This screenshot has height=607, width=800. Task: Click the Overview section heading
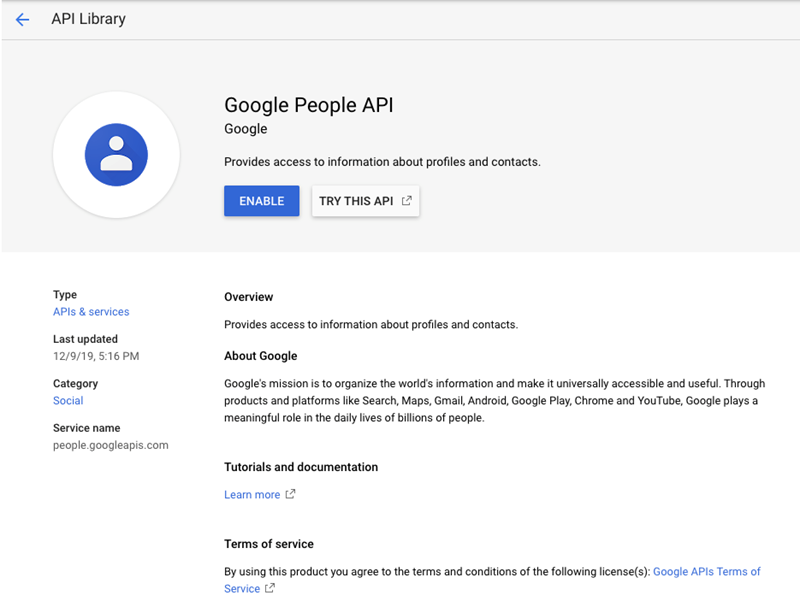point(248,297)
